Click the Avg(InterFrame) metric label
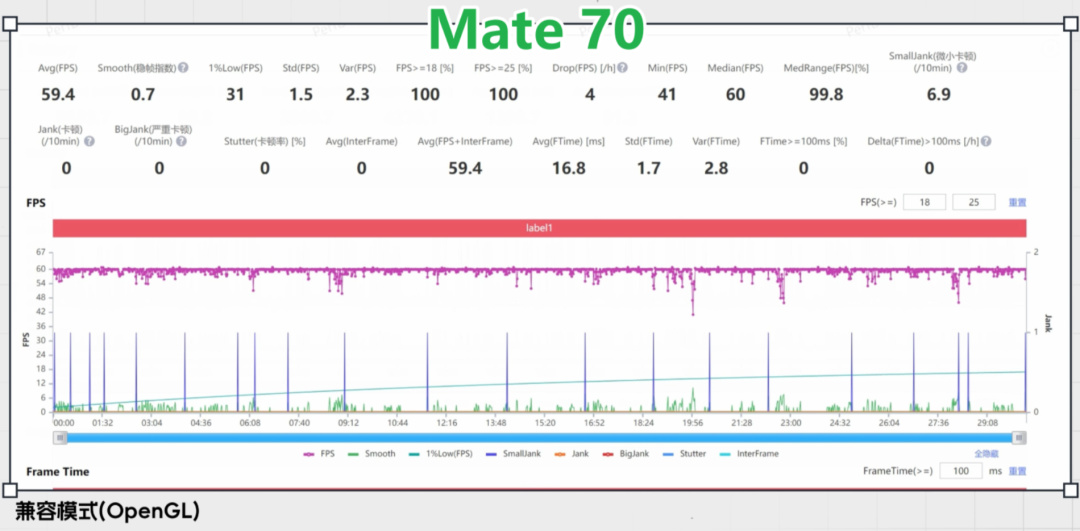The width and height of the screenshot is (1080, 531). [x=362, y=141]
